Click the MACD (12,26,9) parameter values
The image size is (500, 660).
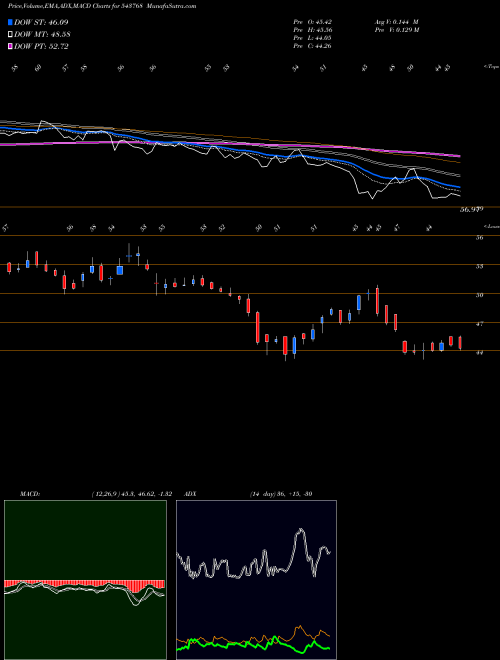pyautogui.click(x=132, y=494)
